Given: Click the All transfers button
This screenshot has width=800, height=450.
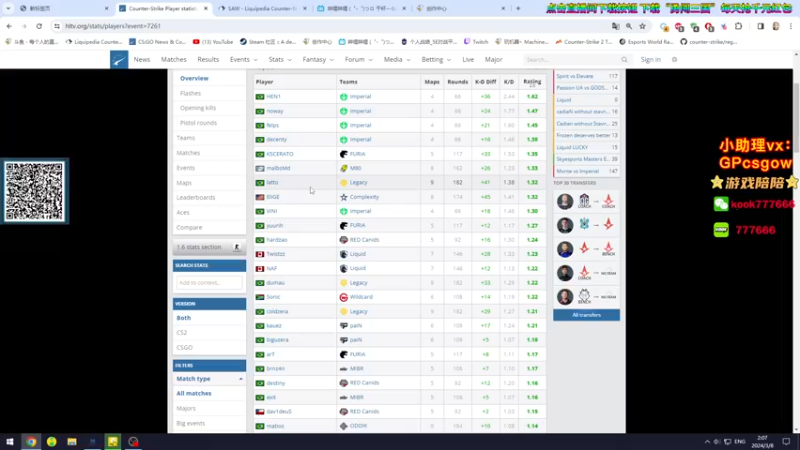Looking at the screenshot, I should click(586, 315).
